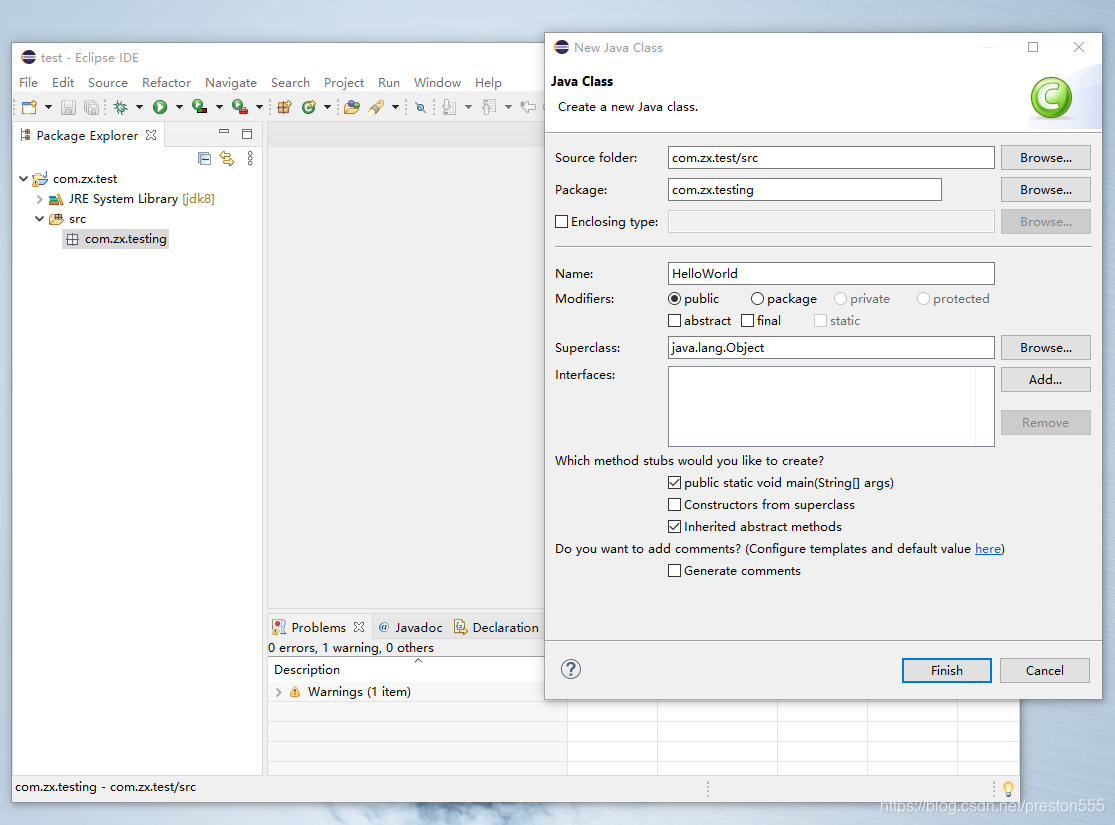Click the External Tools run icon
1115x825 pixels.
pos(240,107)
